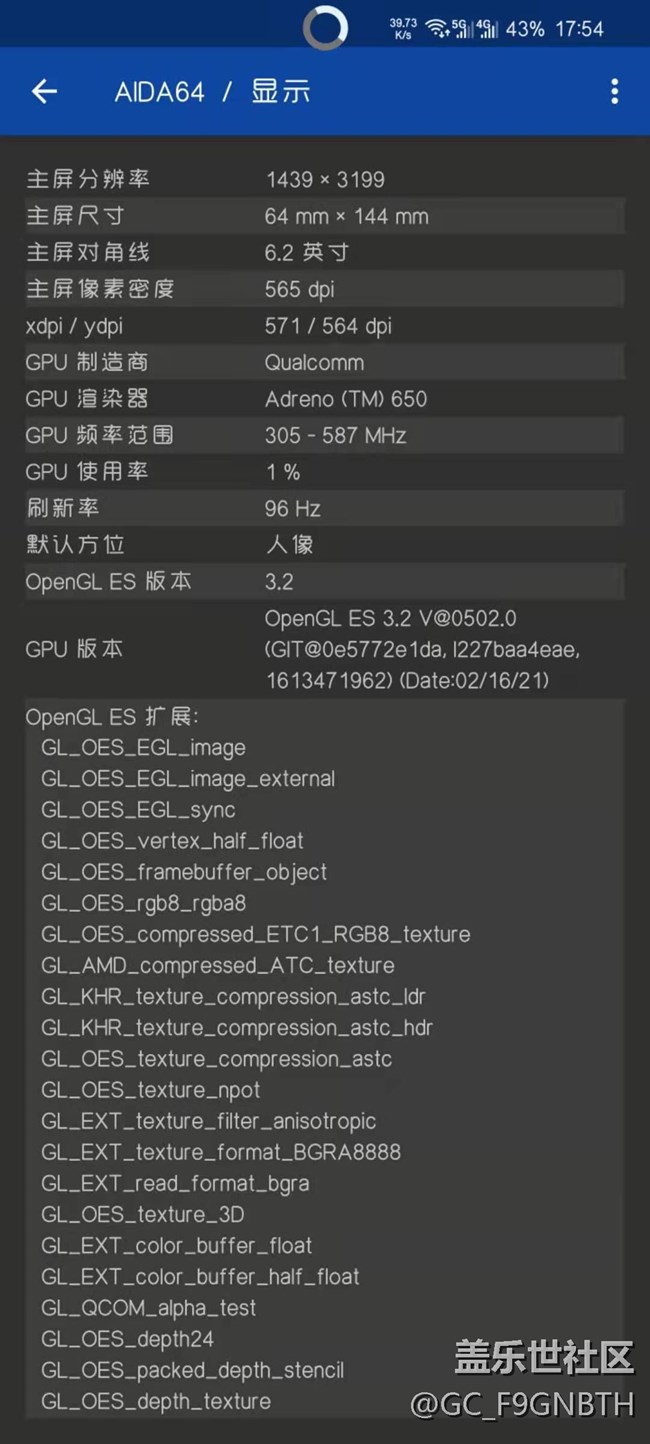
Task: Select the 默认方位 row showing 人像
Action: [x=325, y=544]
